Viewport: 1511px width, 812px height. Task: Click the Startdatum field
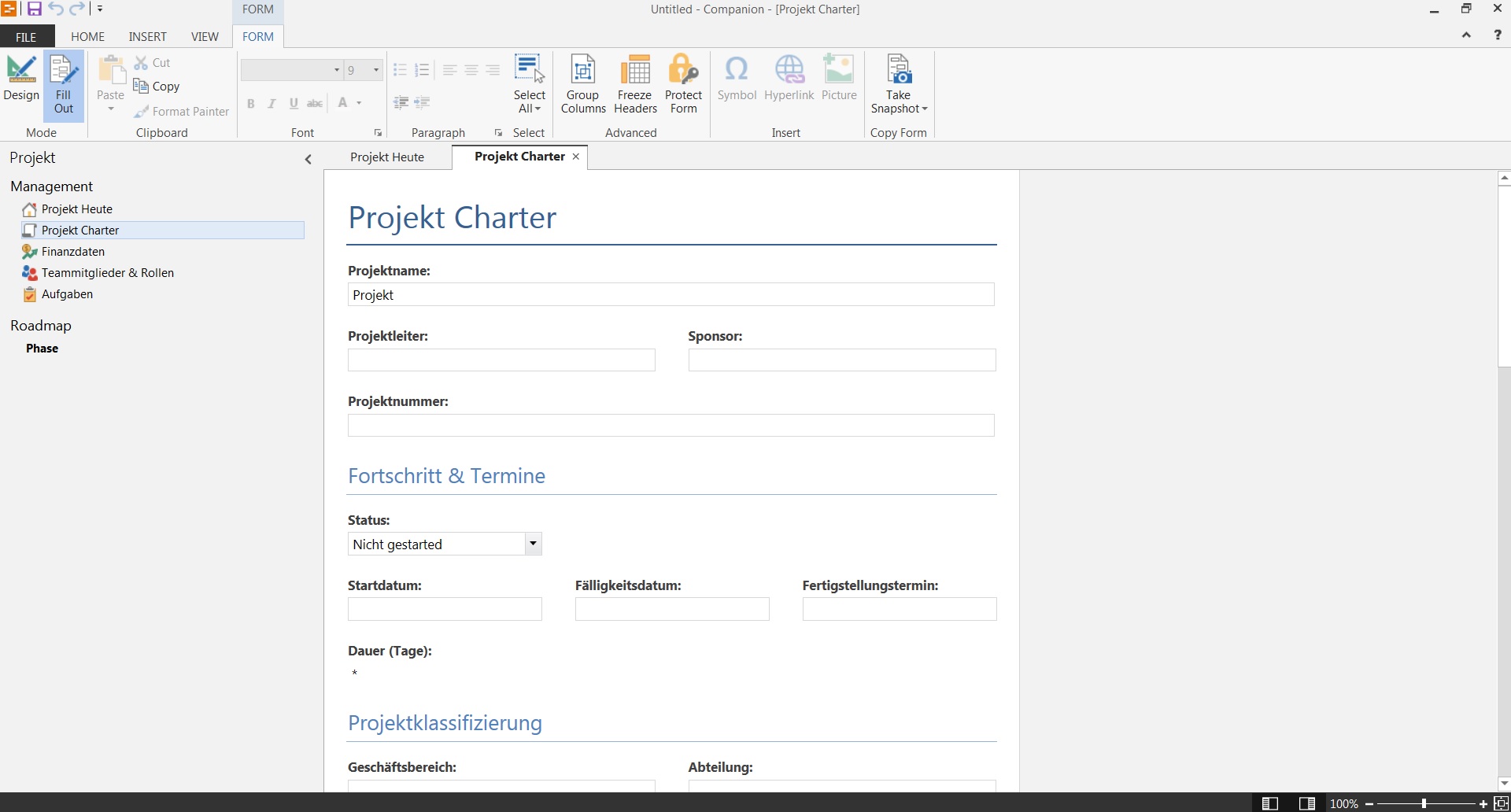point(445,609)
